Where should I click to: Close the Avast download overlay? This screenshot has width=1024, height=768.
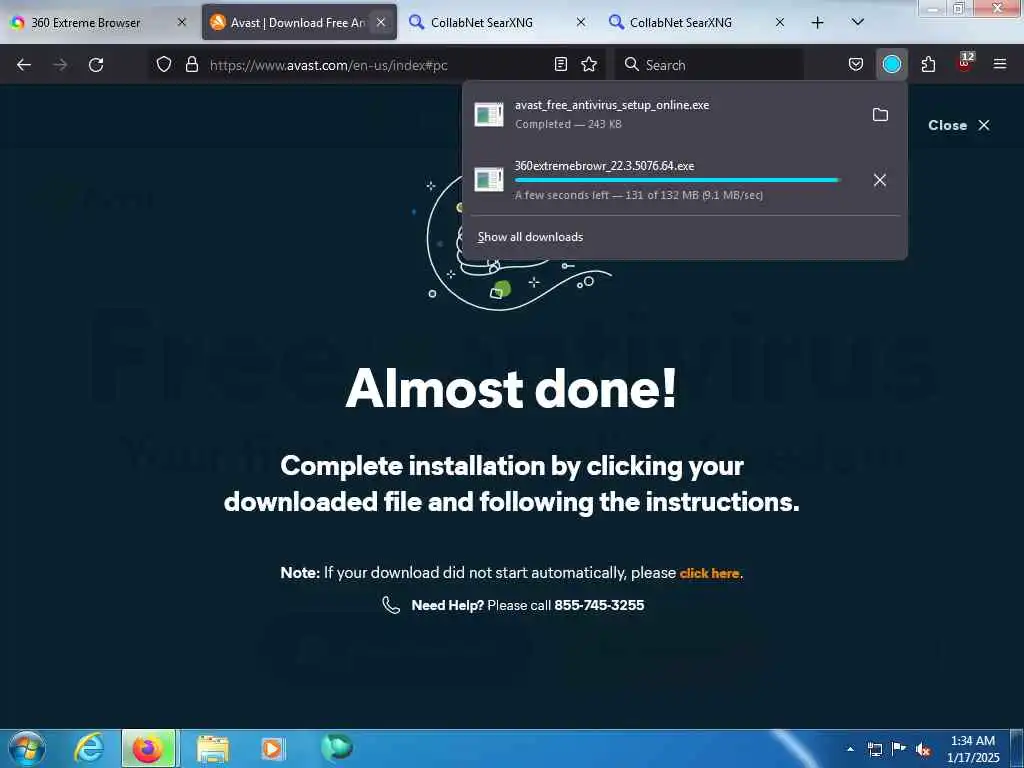tap(959, 125)
